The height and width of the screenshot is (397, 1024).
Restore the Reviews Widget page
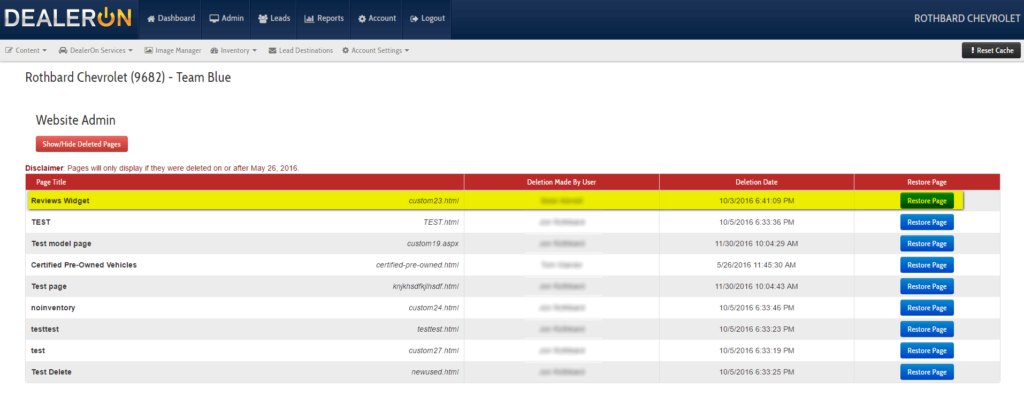(x=927, y=201)
